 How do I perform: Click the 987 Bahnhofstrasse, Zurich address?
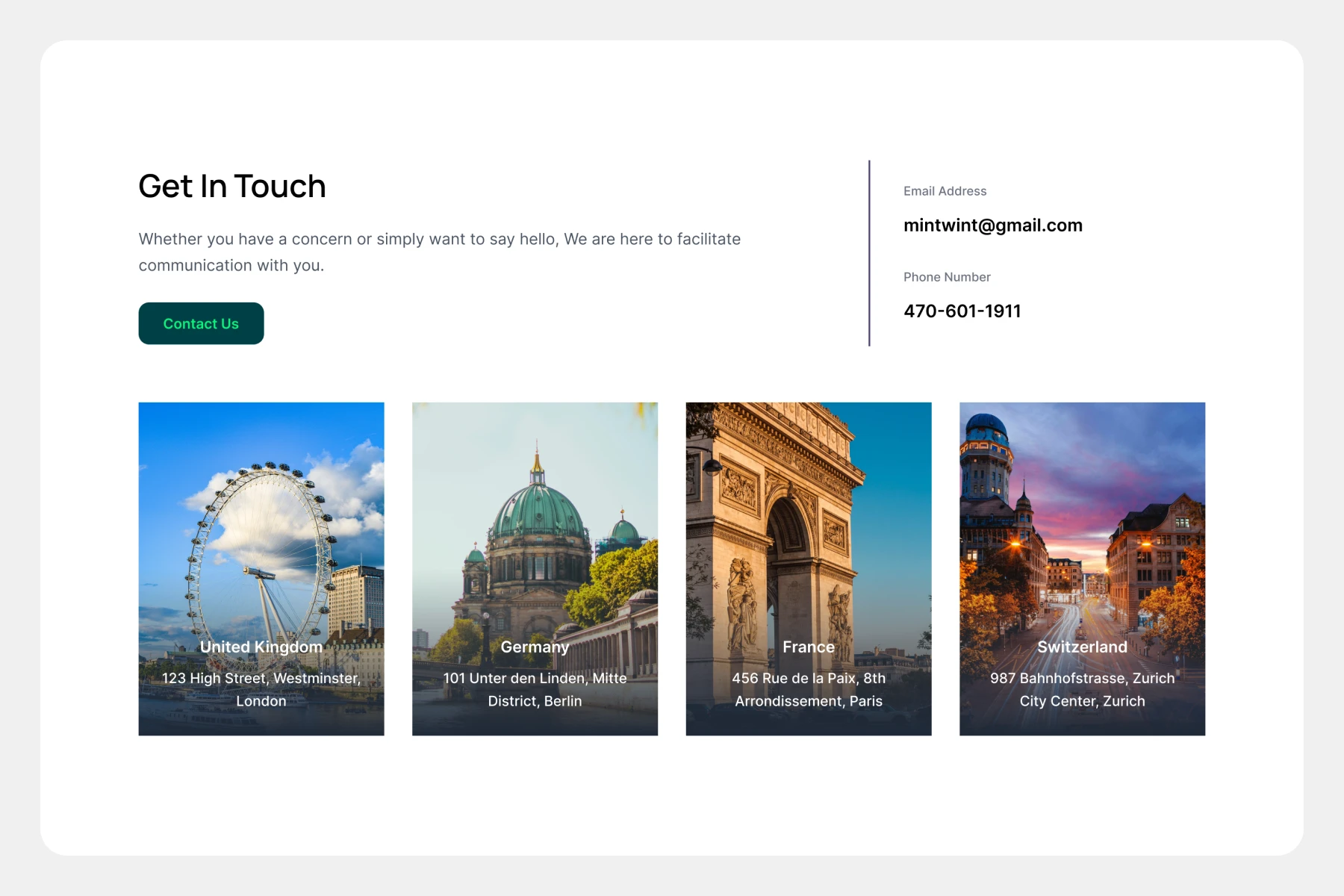coord(1082,689)
